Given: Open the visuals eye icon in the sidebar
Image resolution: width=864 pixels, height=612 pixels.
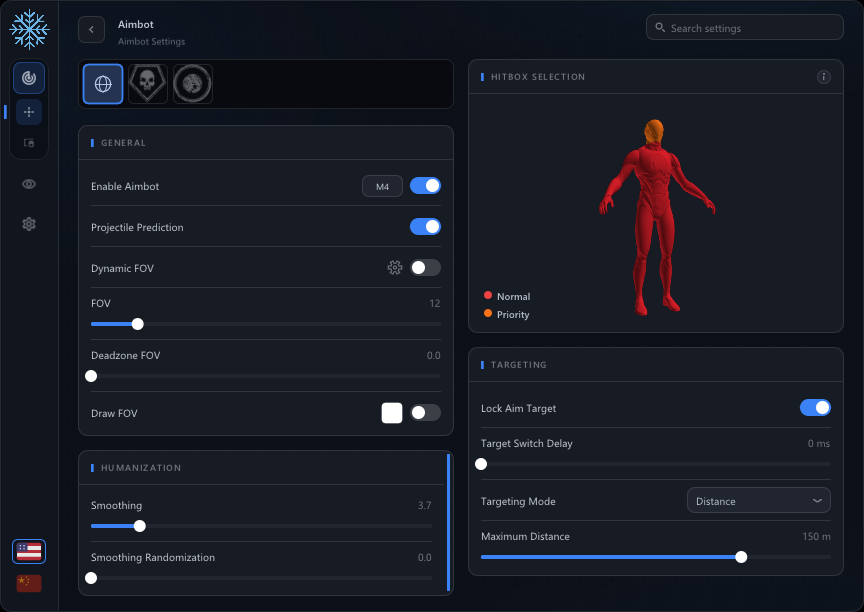Looking at the screenshot, I should pos(29,184).
